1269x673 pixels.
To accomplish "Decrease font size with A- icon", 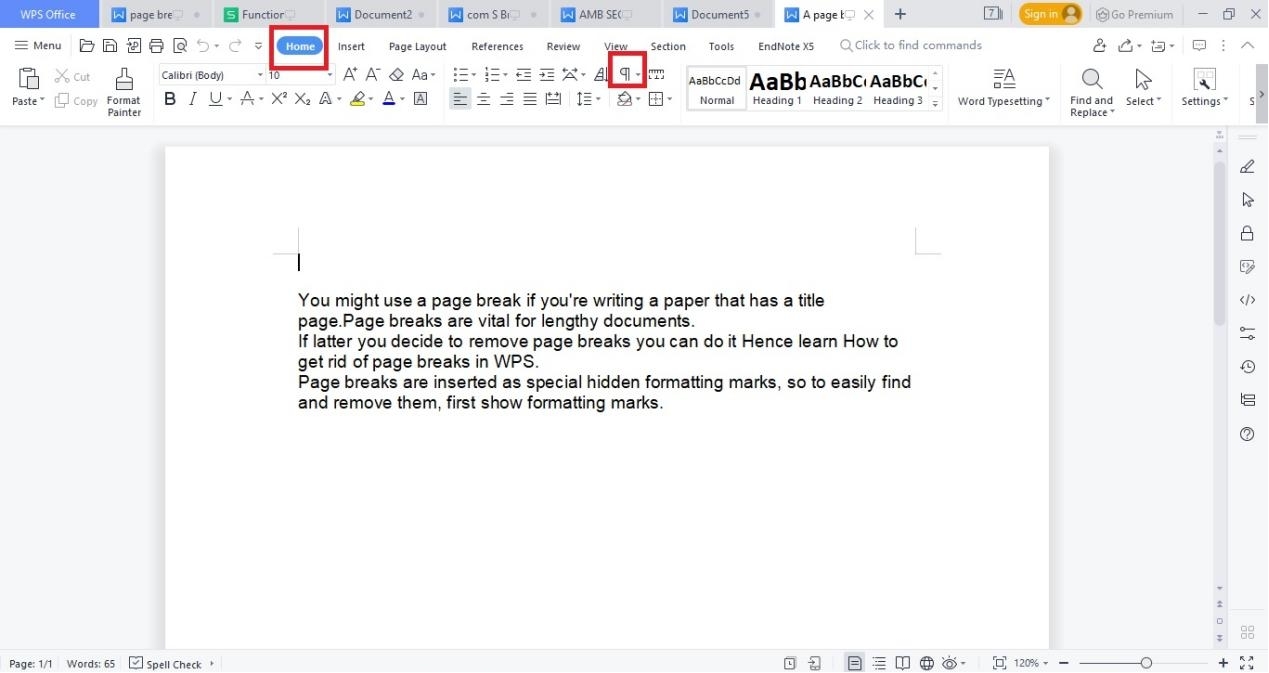I will point(372,75).
